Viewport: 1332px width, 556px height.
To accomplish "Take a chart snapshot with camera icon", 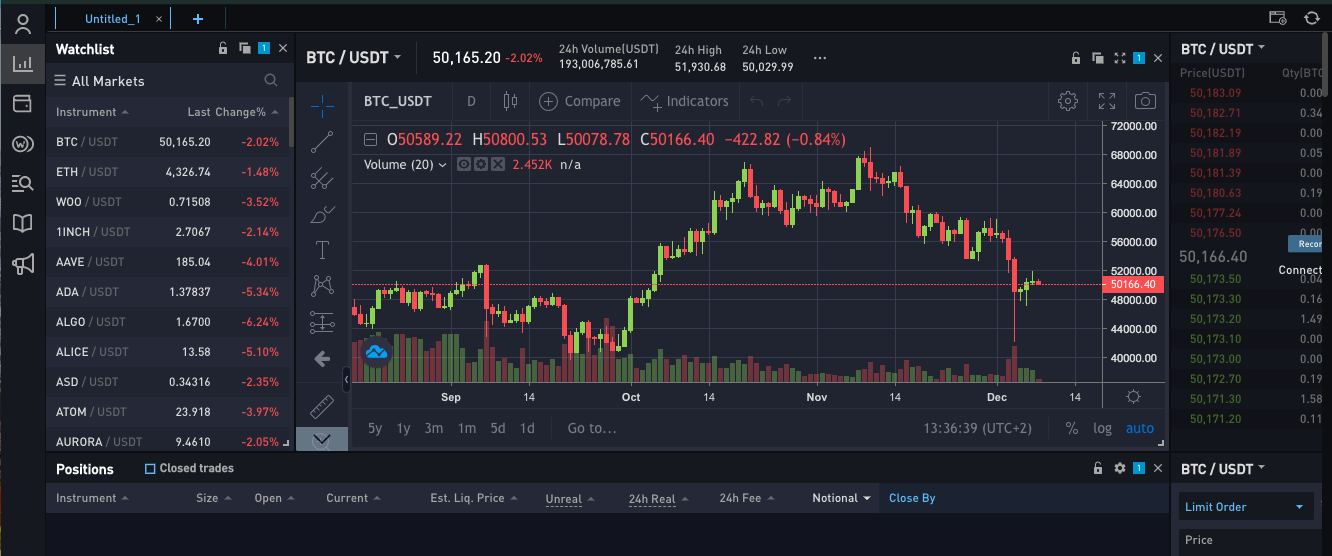I will 1145,101.
